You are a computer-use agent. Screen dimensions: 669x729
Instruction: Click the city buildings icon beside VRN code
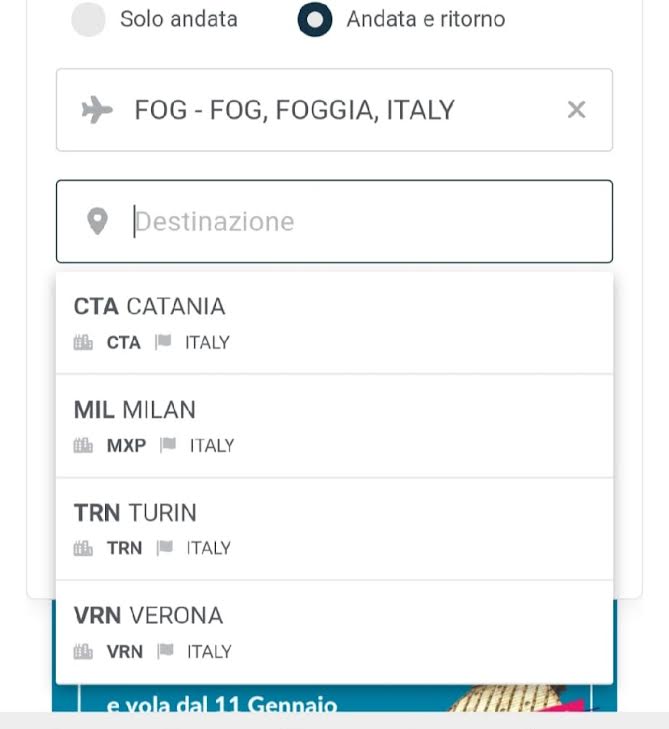pos(83,652)
